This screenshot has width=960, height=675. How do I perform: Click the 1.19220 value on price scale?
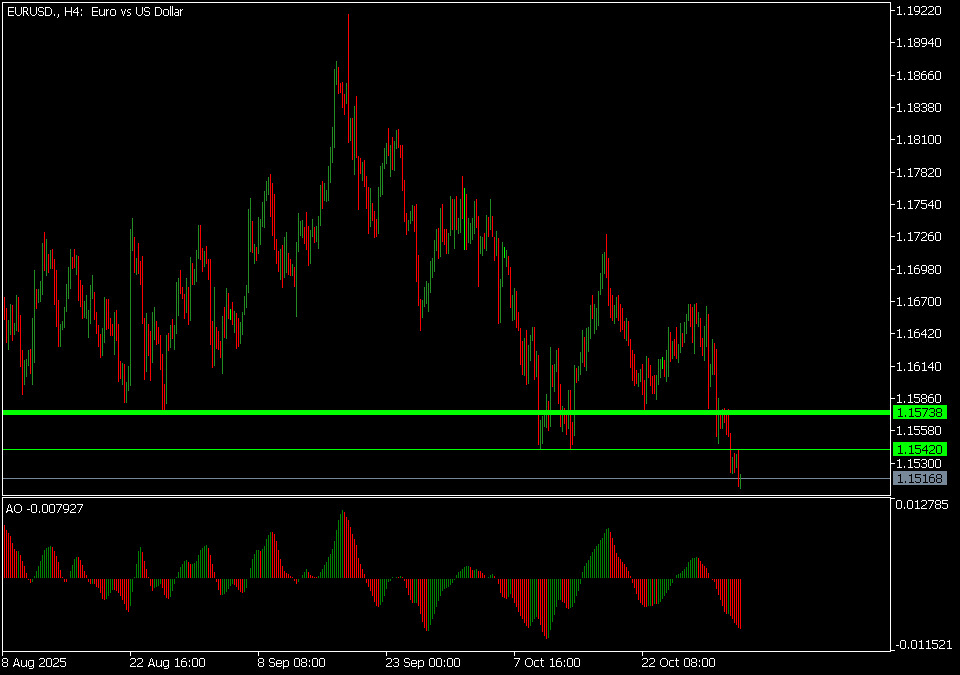coord(919,11)
